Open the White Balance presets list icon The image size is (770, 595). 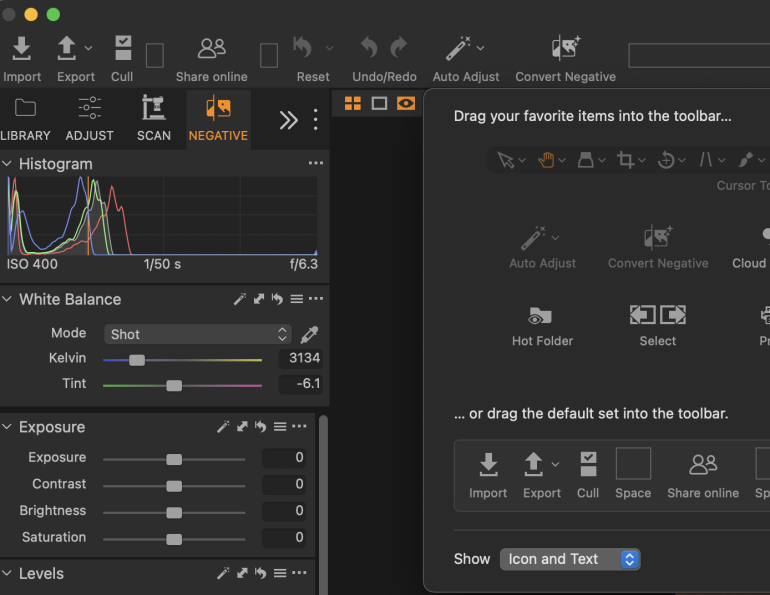[x=297, y=299]
